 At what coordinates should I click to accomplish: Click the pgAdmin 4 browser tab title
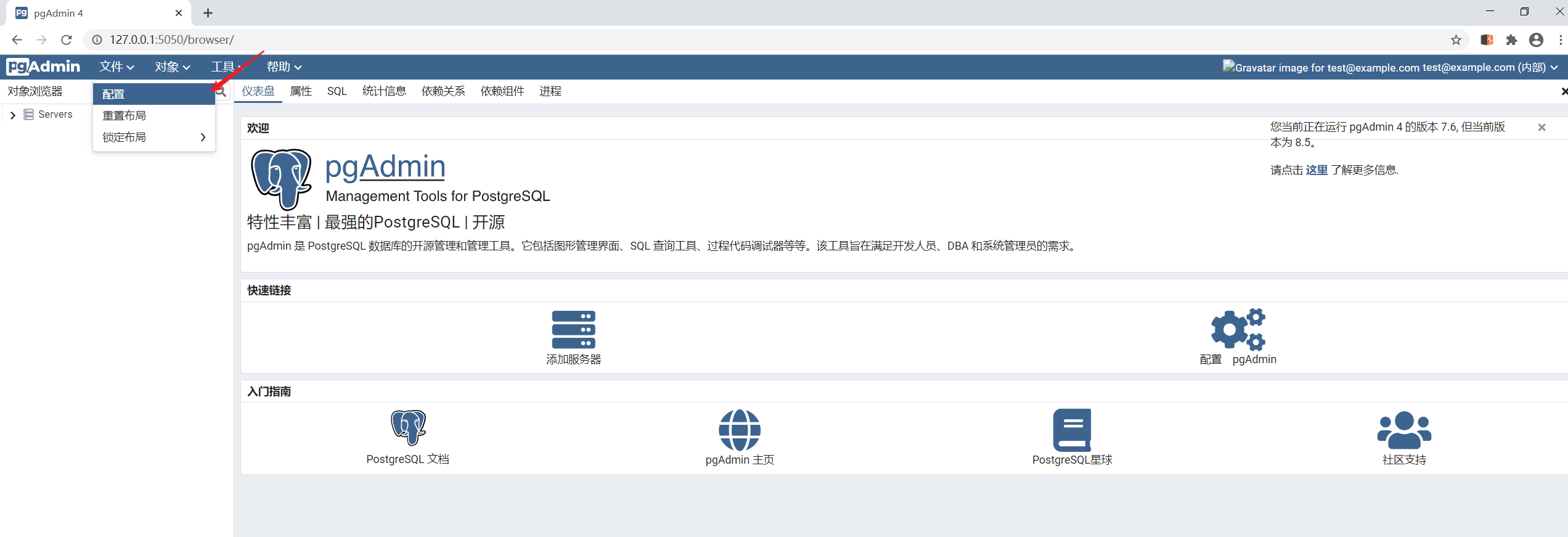pyautogui.click(x=59, y=13)
